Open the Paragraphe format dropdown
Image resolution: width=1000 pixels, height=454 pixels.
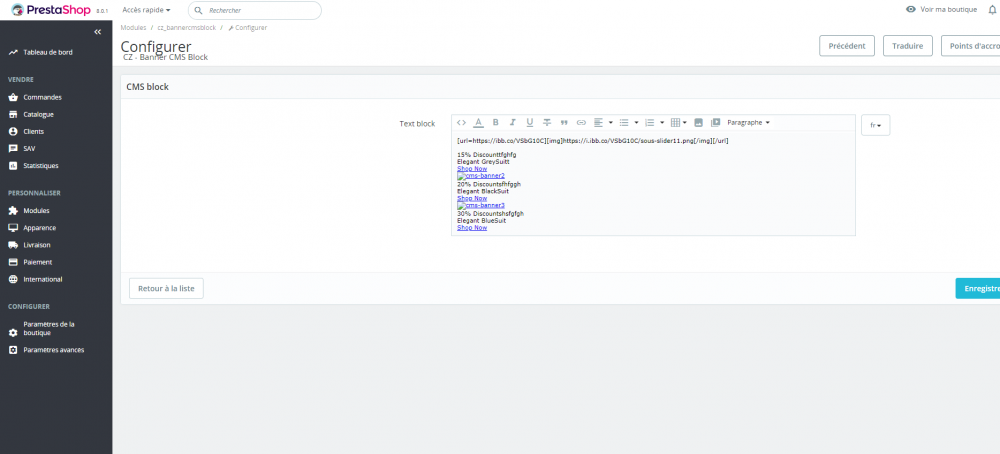749,122
